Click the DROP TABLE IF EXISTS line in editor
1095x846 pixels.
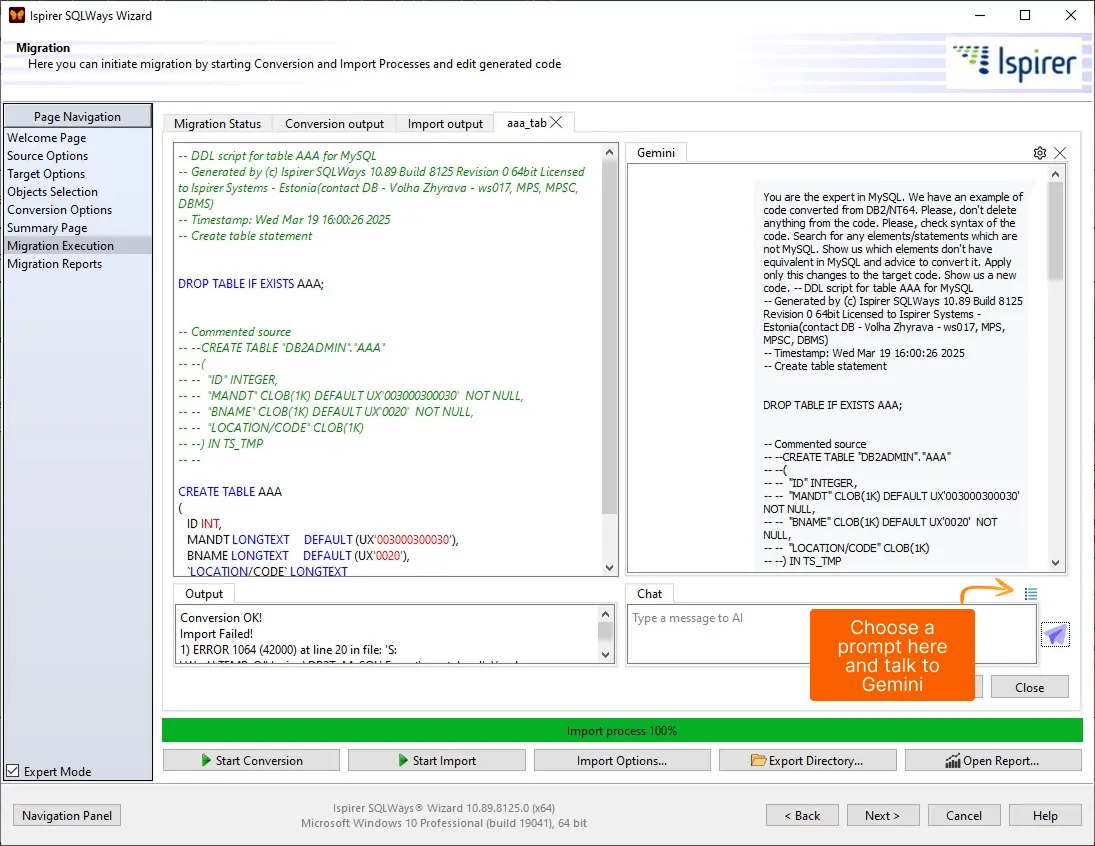(251, 284)
